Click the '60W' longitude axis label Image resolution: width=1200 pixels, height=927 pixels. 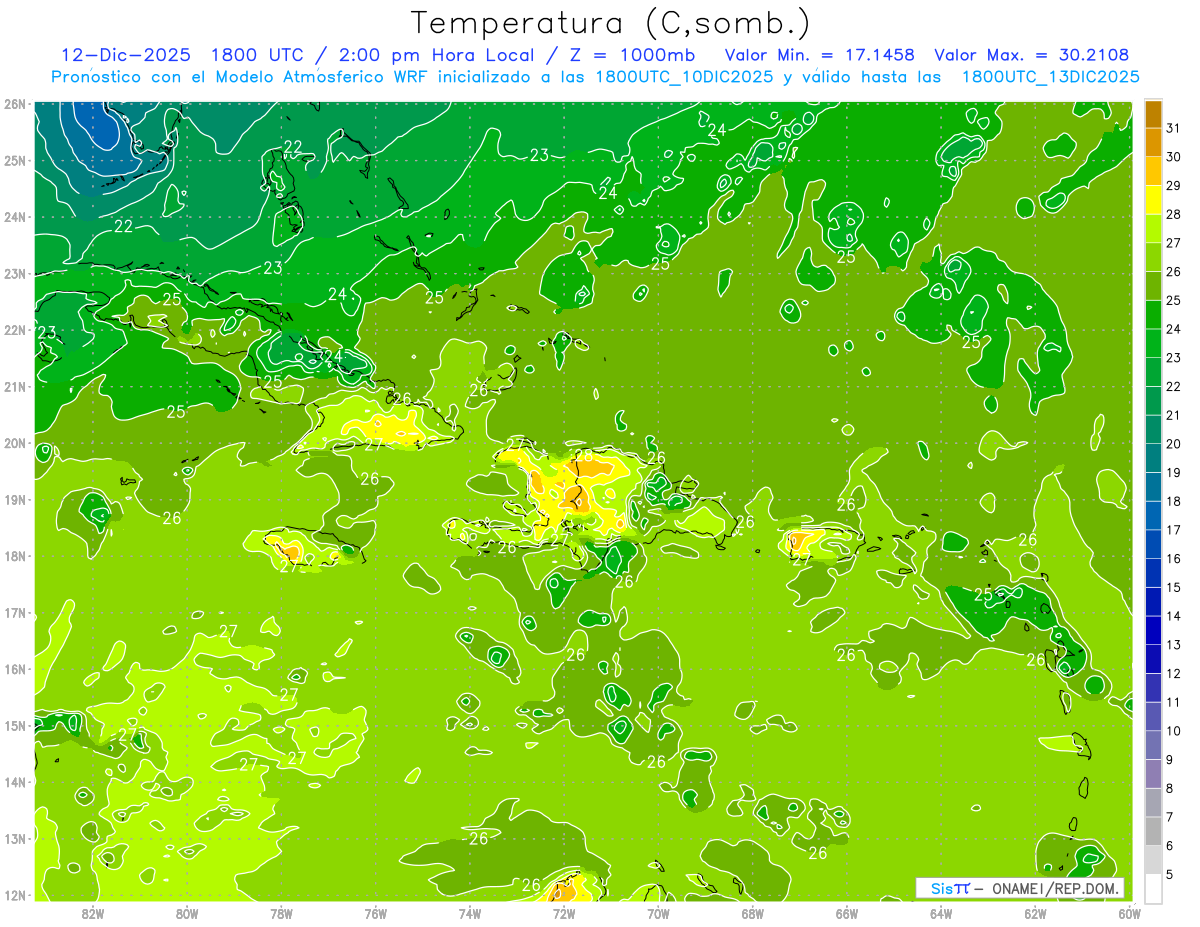click(x=1129, y=913)
